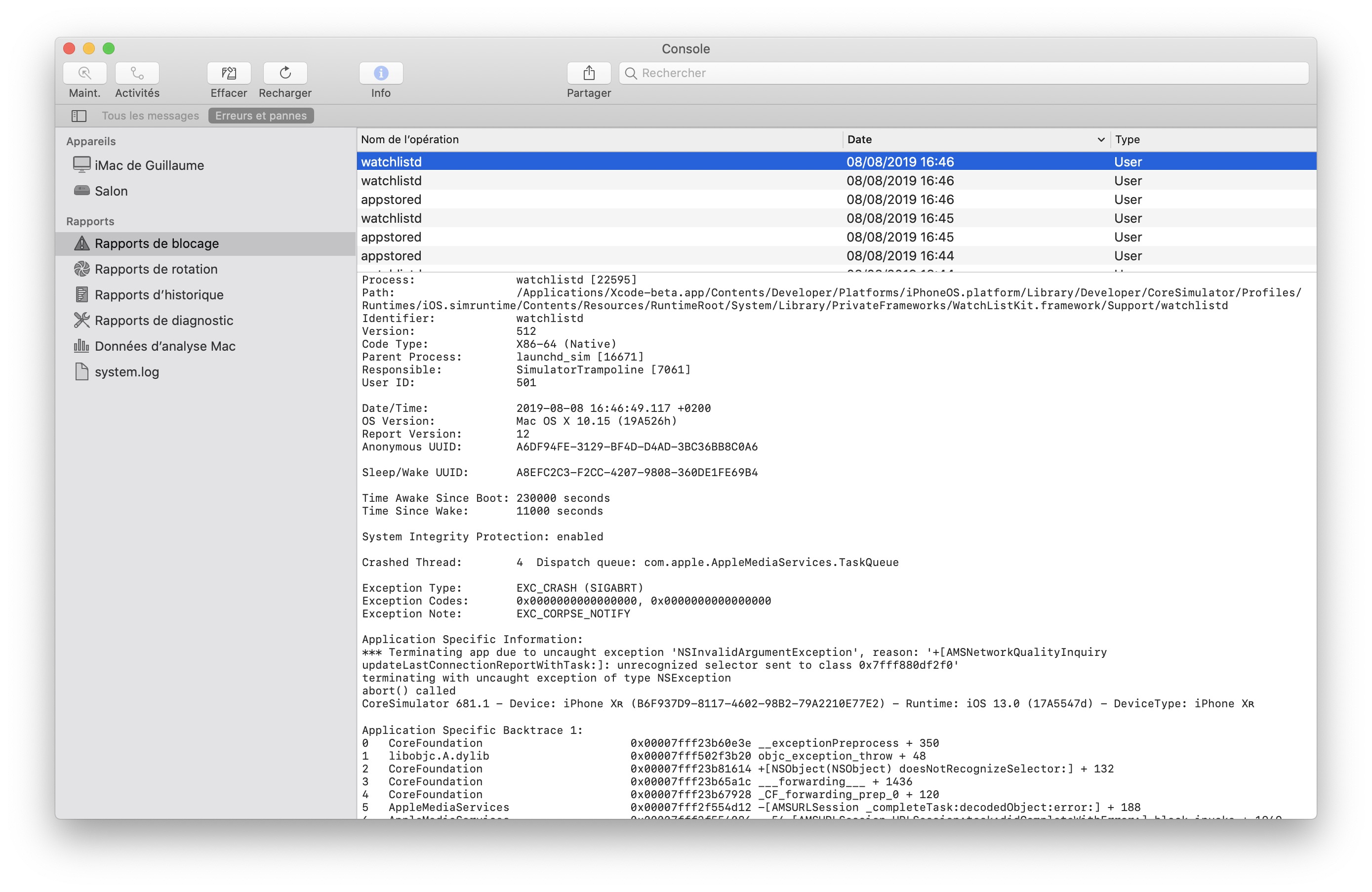
Task: Click the warning triangle crash reports icon
Action: pos(82,243)
